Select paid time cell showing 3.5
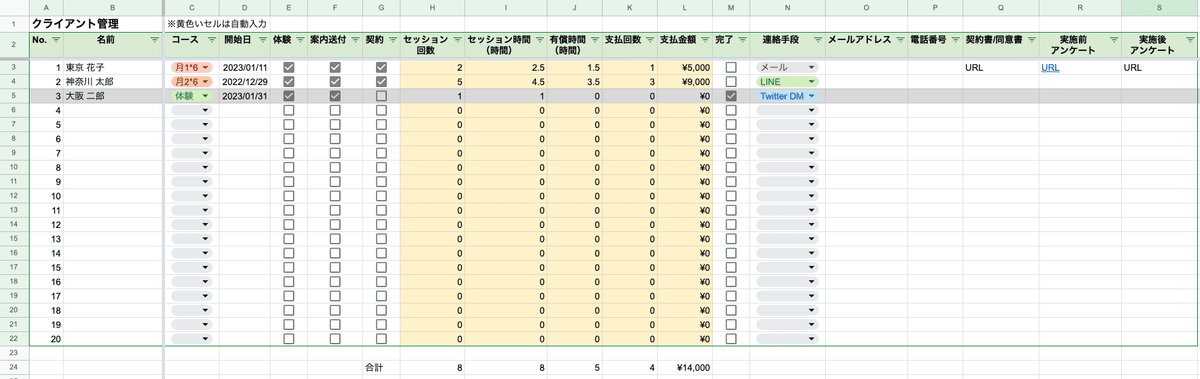 click(575, 81)
